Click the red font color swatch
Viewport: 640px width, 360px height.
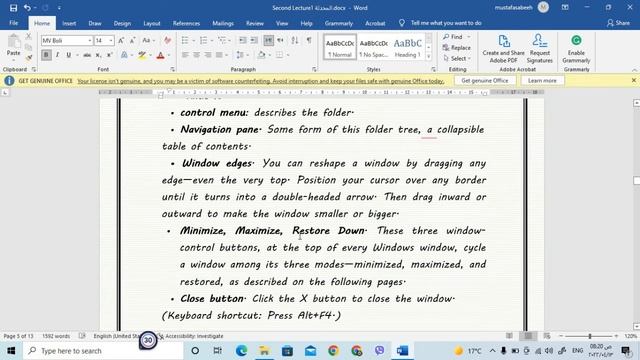pos(160,55)
